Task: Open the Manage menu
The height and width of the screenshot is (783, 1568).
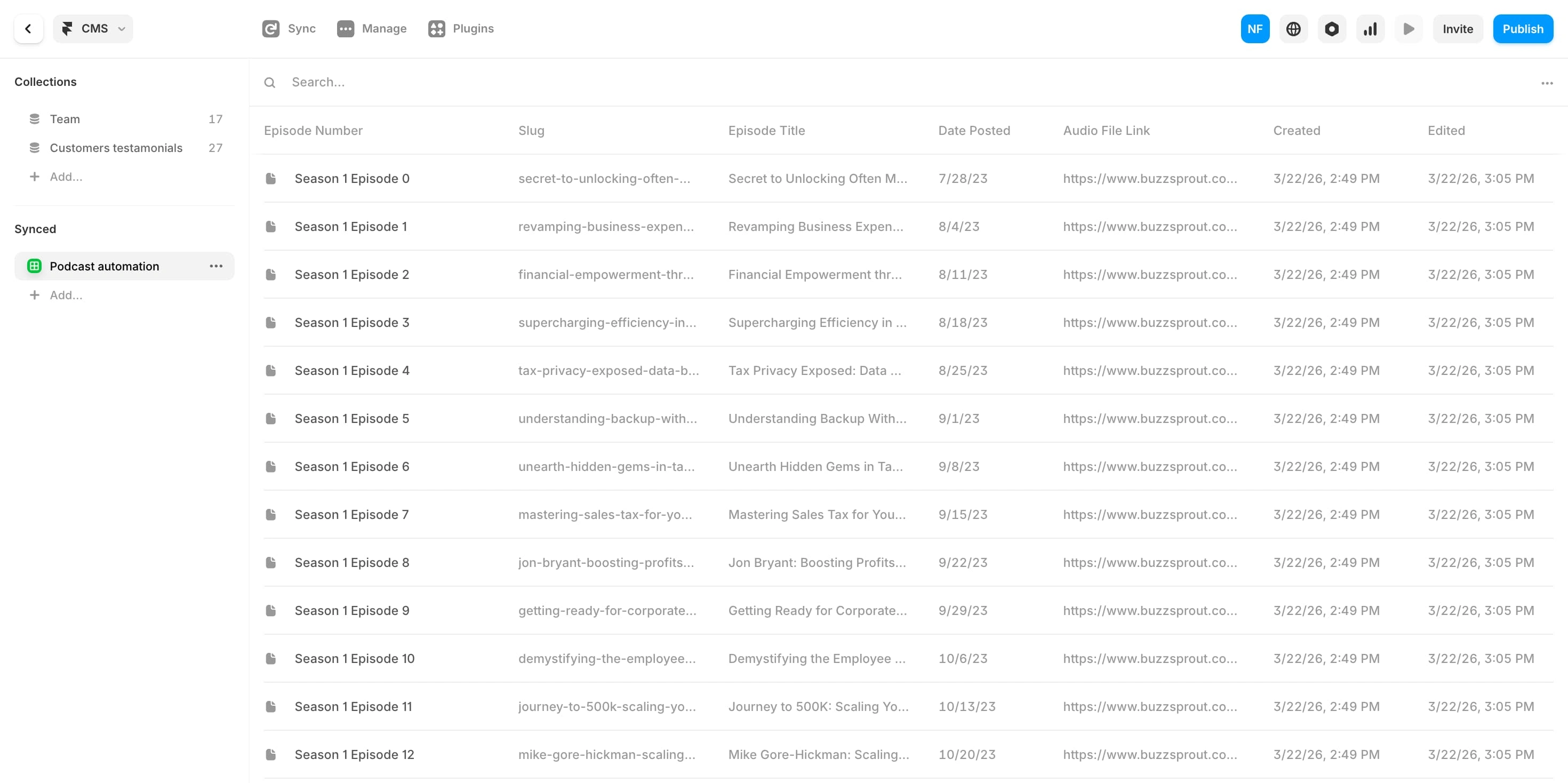Action: coord(371,29)
